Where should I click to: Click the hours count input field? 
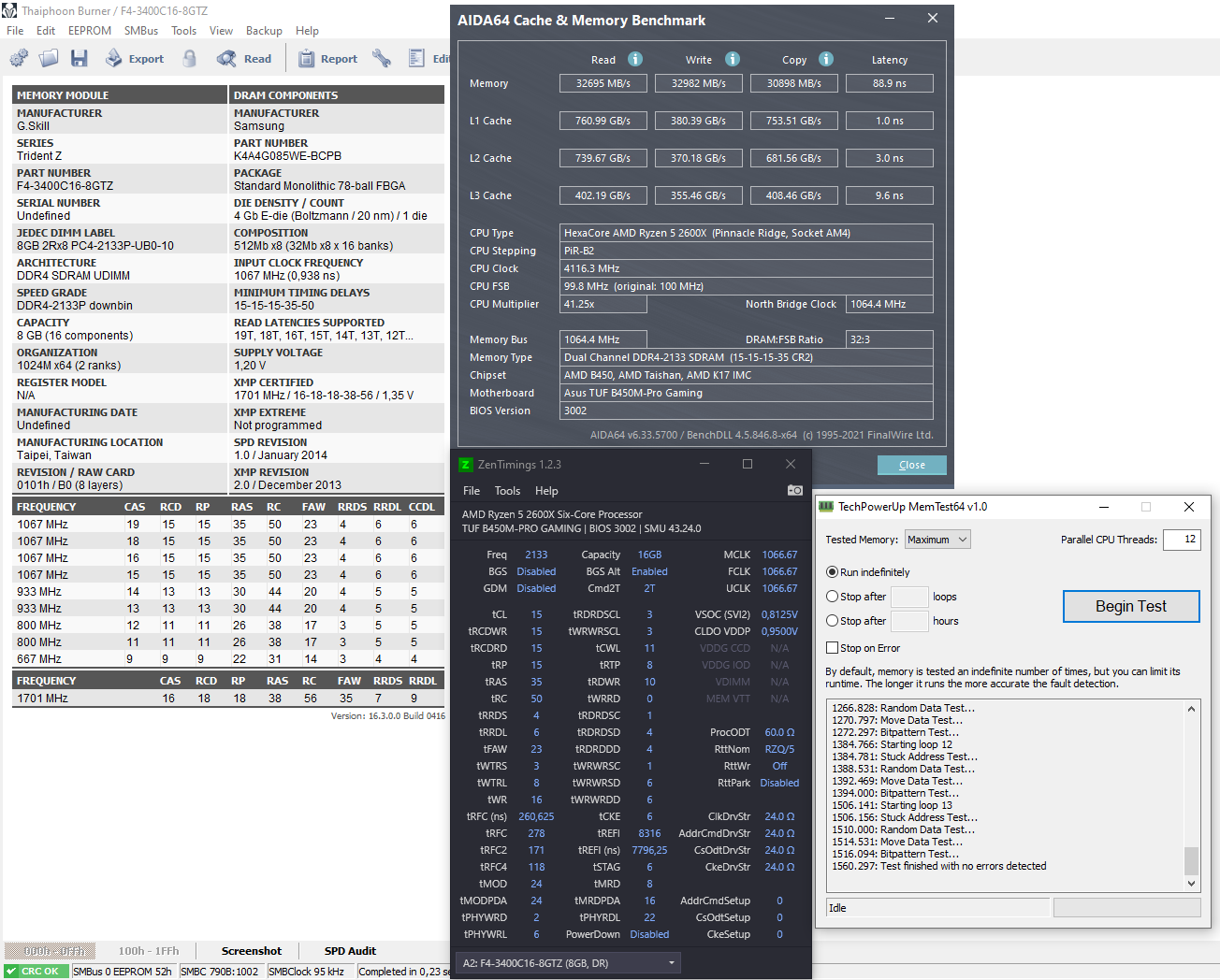(909, 621)
